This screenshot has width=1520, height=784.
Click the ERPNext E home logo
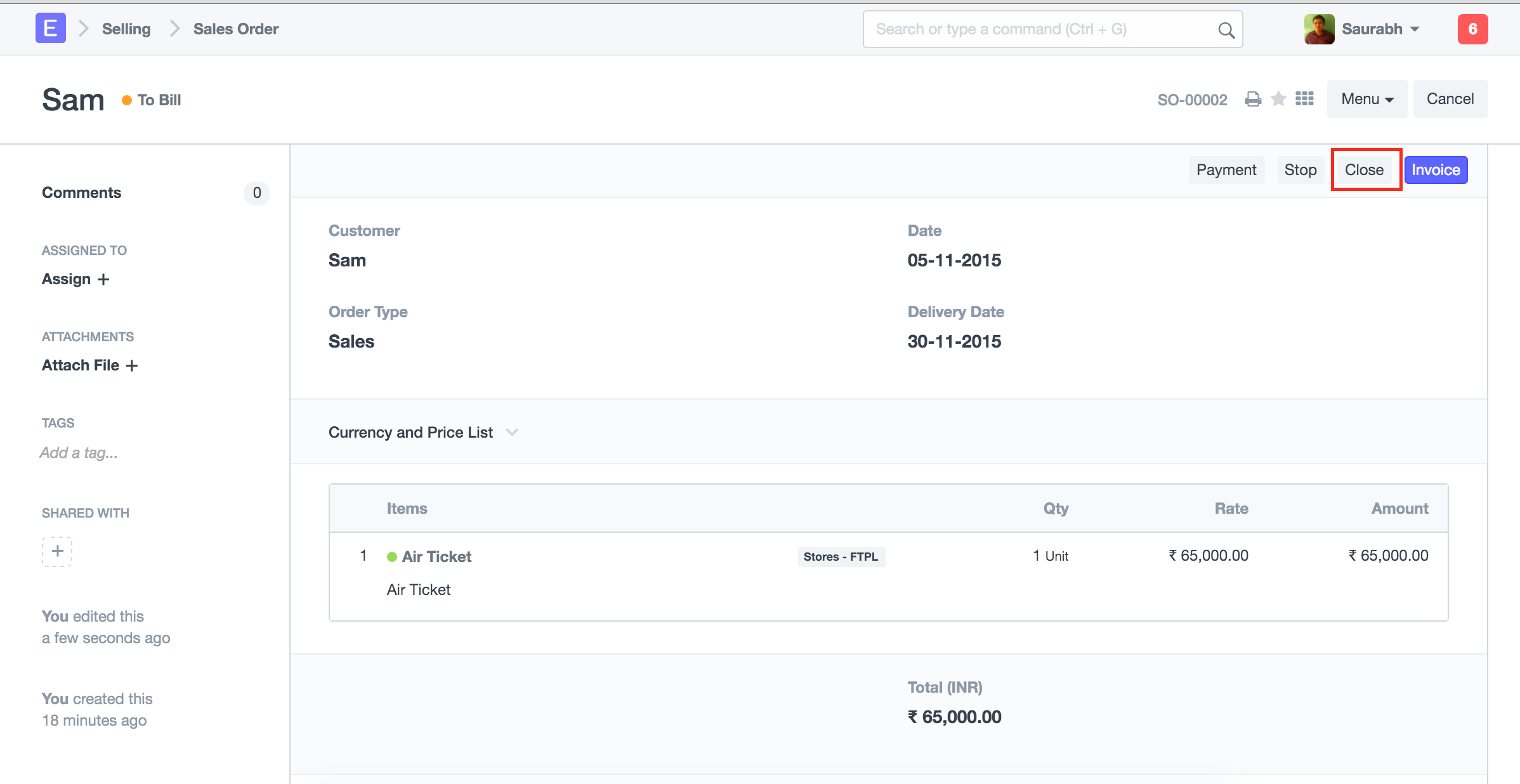51,29
